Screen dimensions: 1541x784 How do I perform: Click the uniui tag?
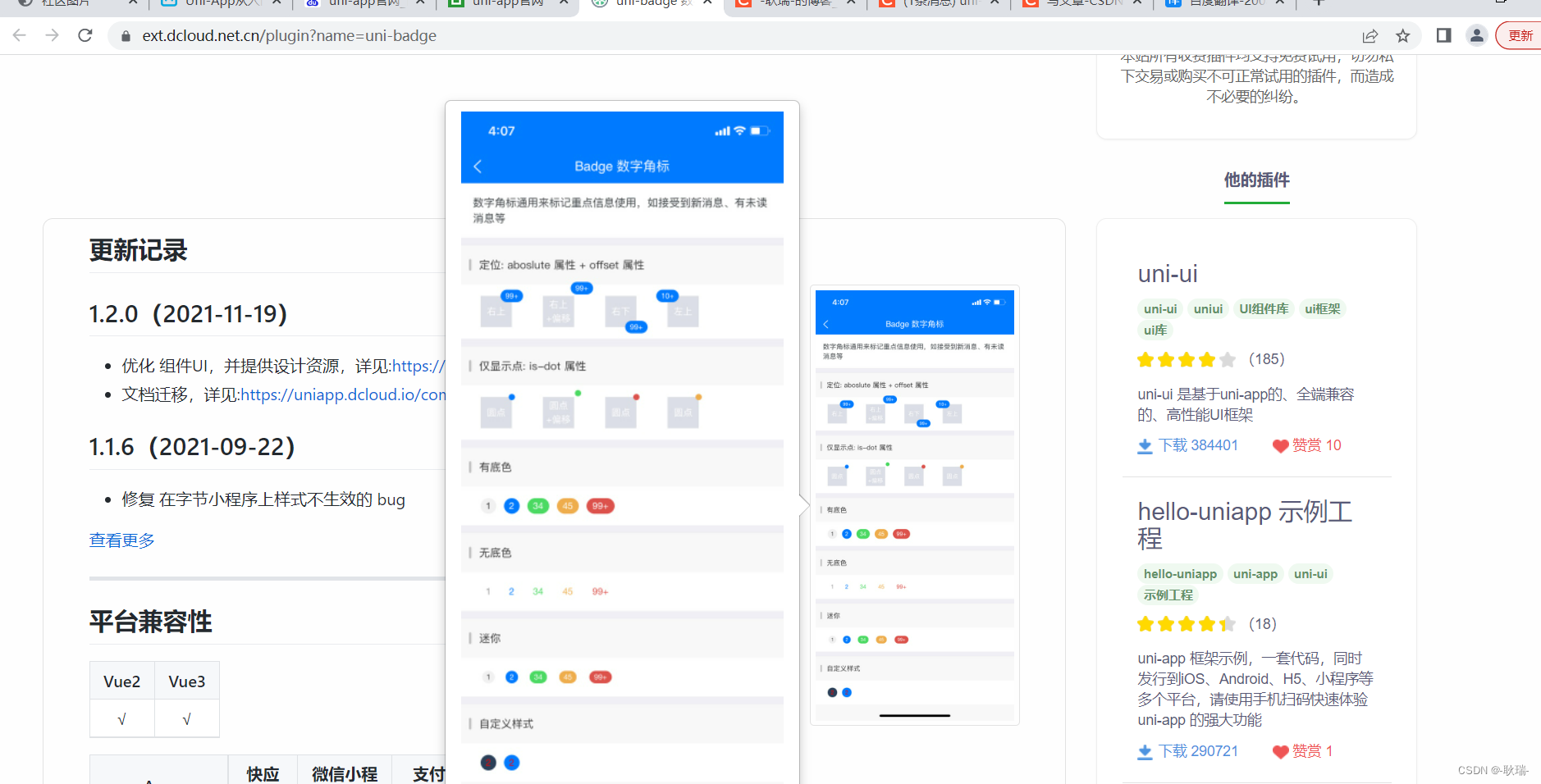click(1208, 309)
